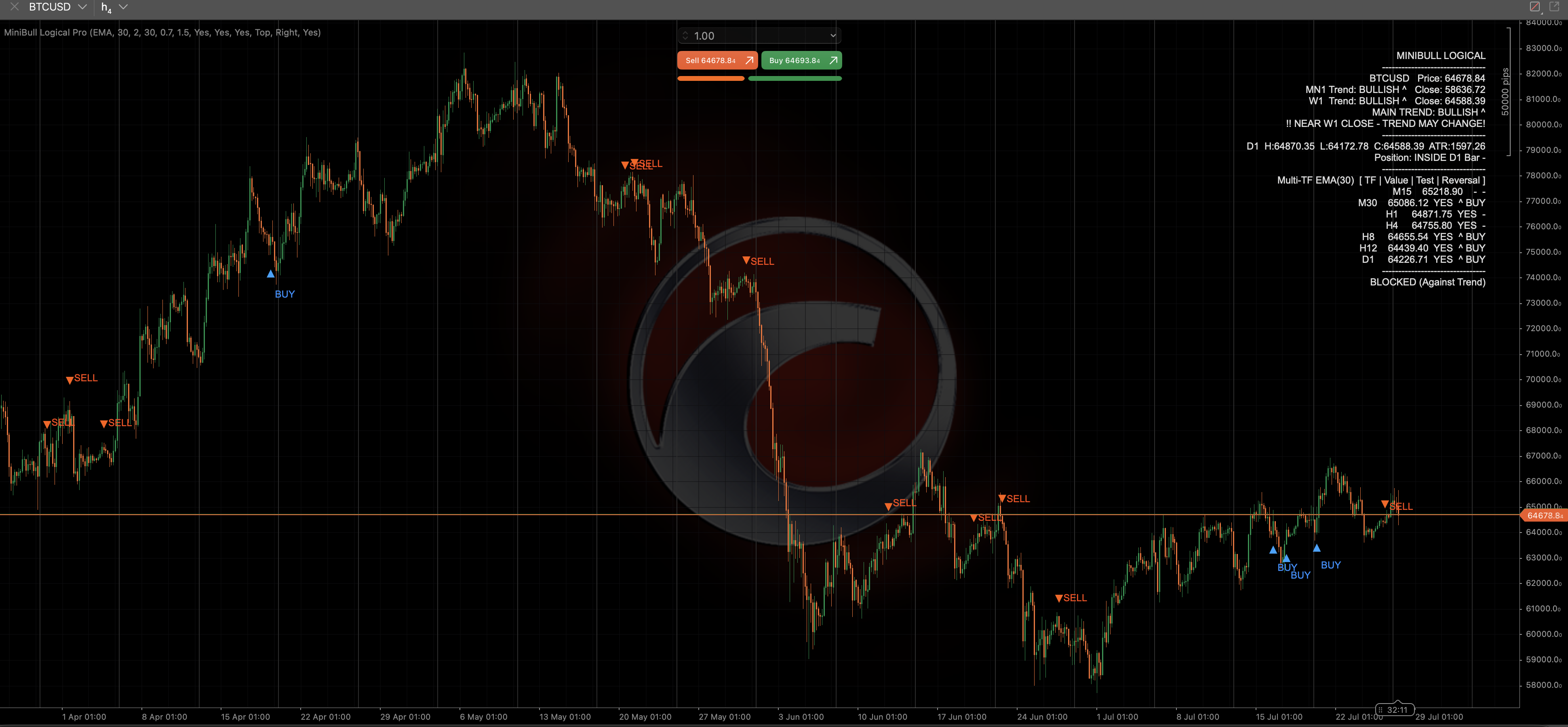Click the last SELL marker near 22 Jul

click(1396, 505)
